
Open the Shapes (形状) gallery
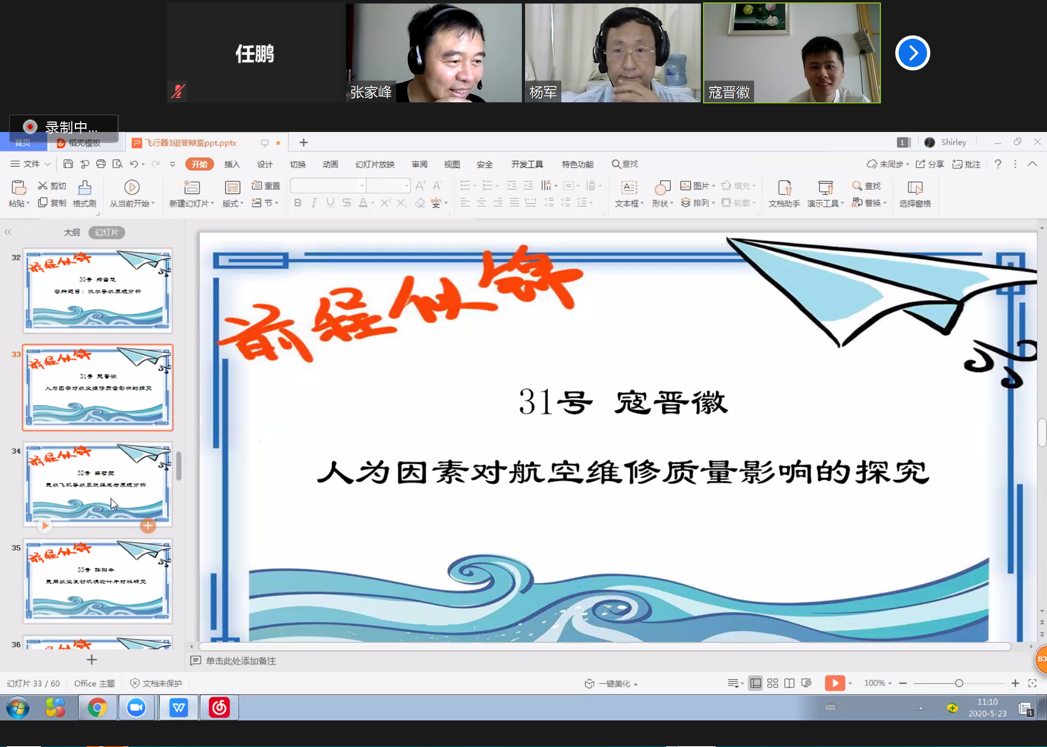point(662,194)
